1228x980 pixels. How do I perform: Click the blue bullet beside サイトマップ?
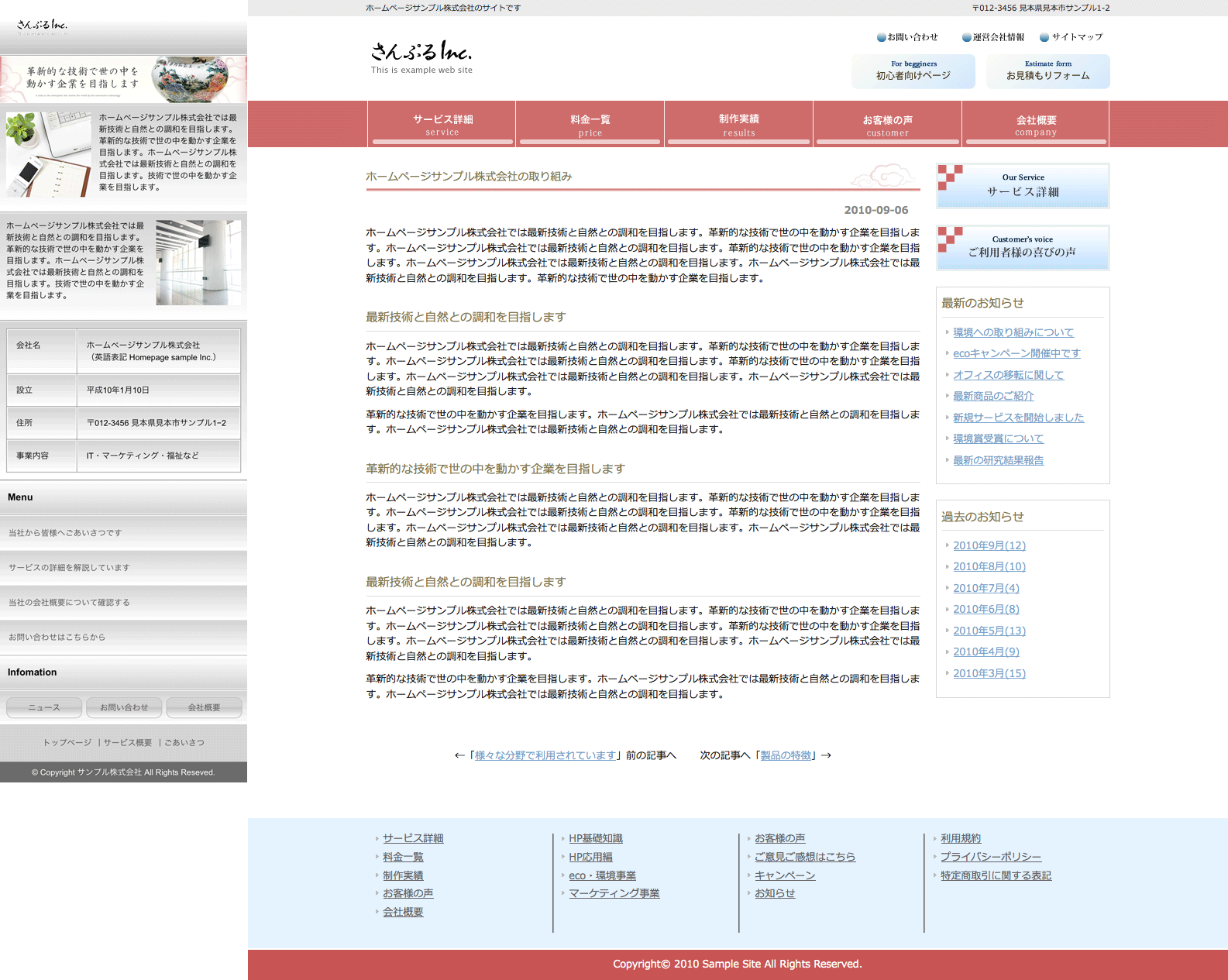[x=1044, y=37]
